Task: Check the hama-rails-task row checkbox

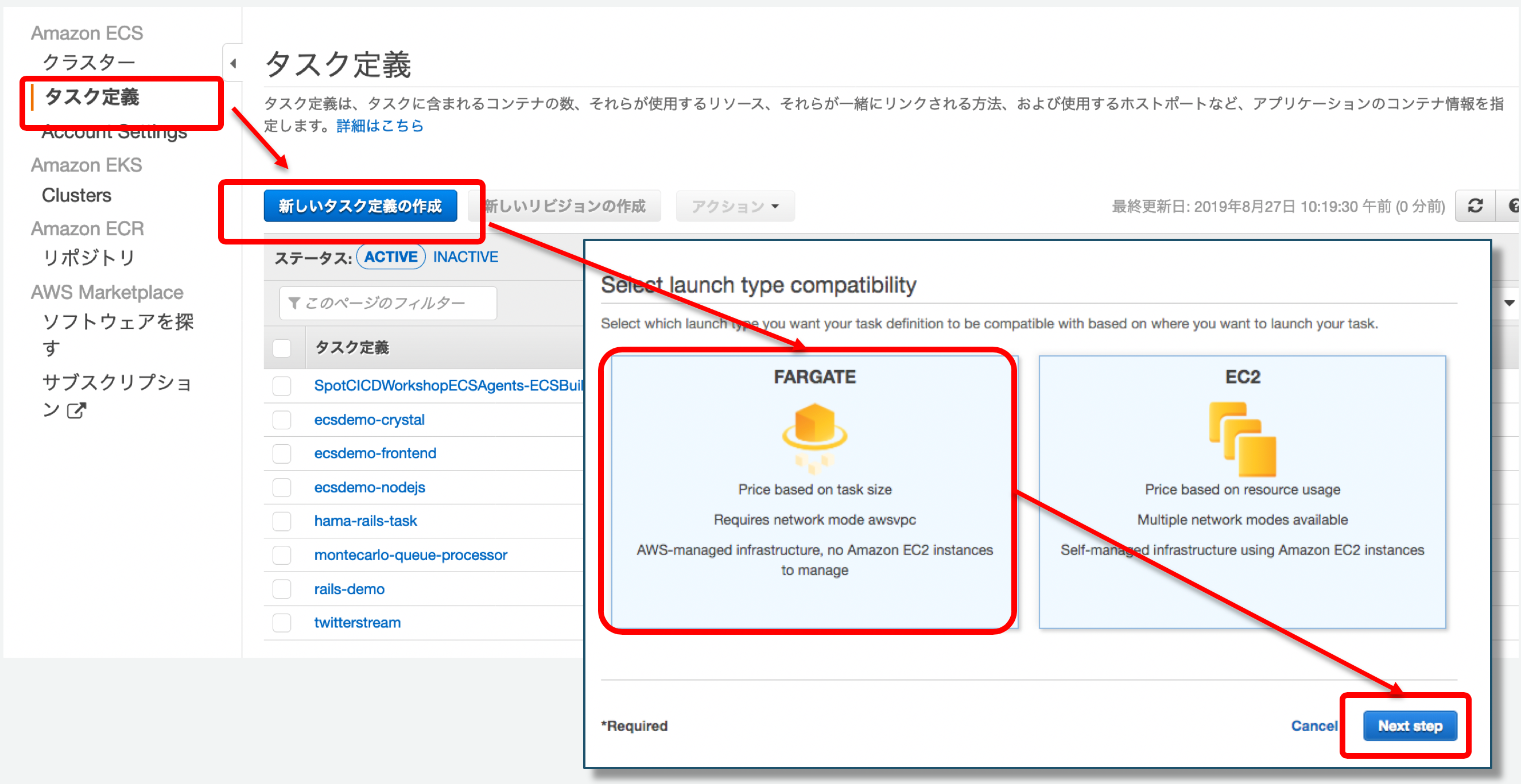Action: [282, 521]
